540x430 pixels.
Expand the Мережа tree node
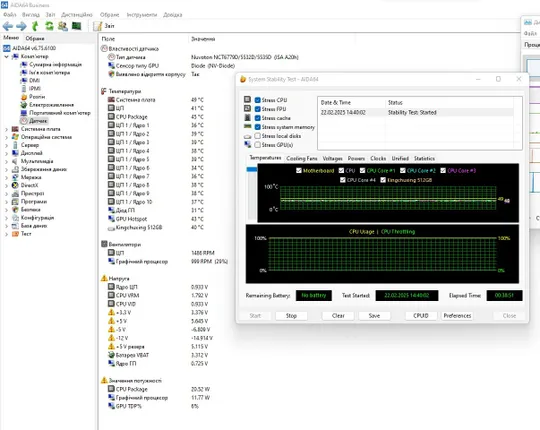click(7, 177)
